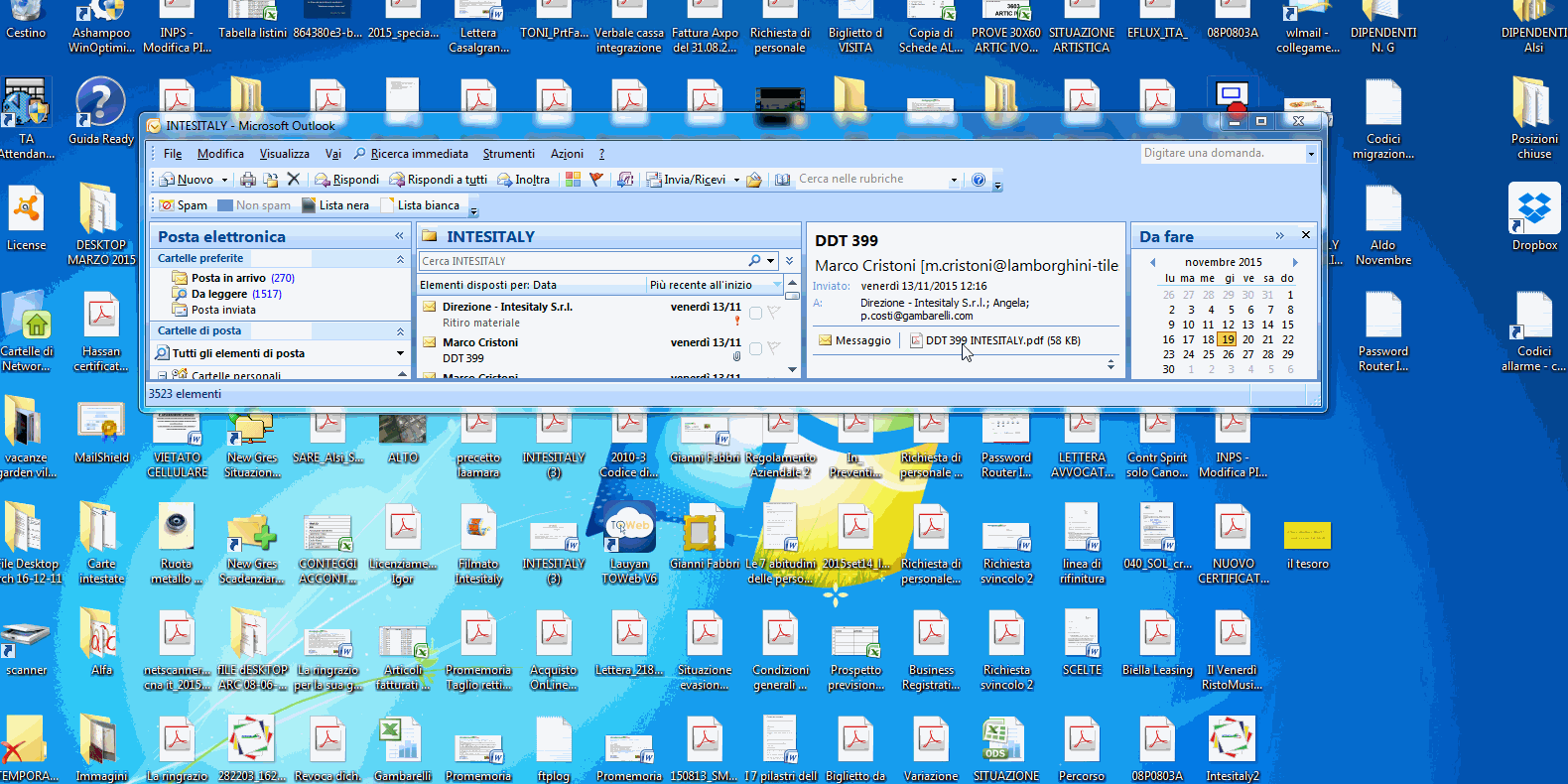Open Hassan certificat PDF on desktop
This screenshot has width=1568, height=784.
[101, 332]
